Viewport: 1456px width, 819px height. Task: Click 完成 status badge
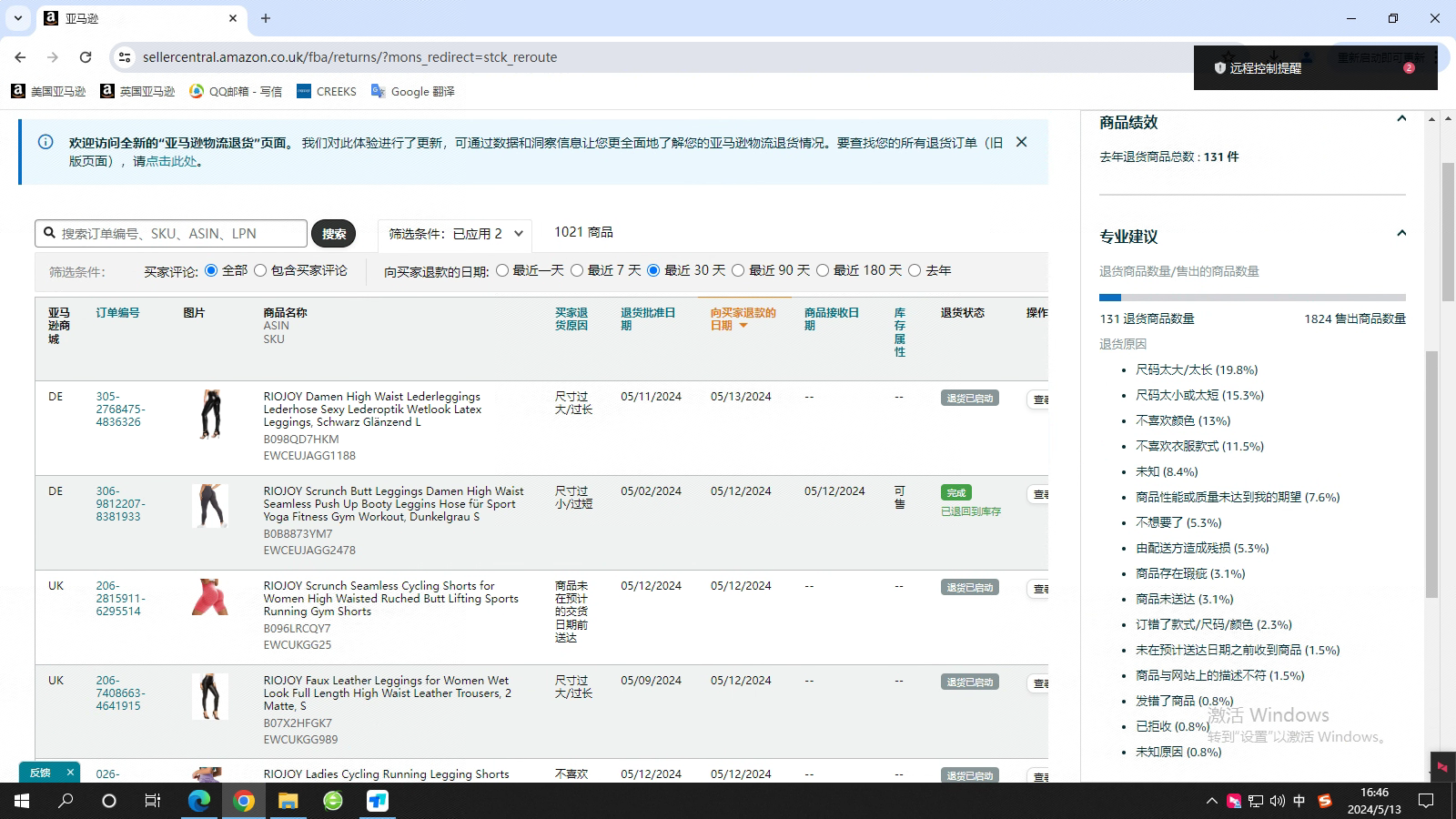pos(955,492)
